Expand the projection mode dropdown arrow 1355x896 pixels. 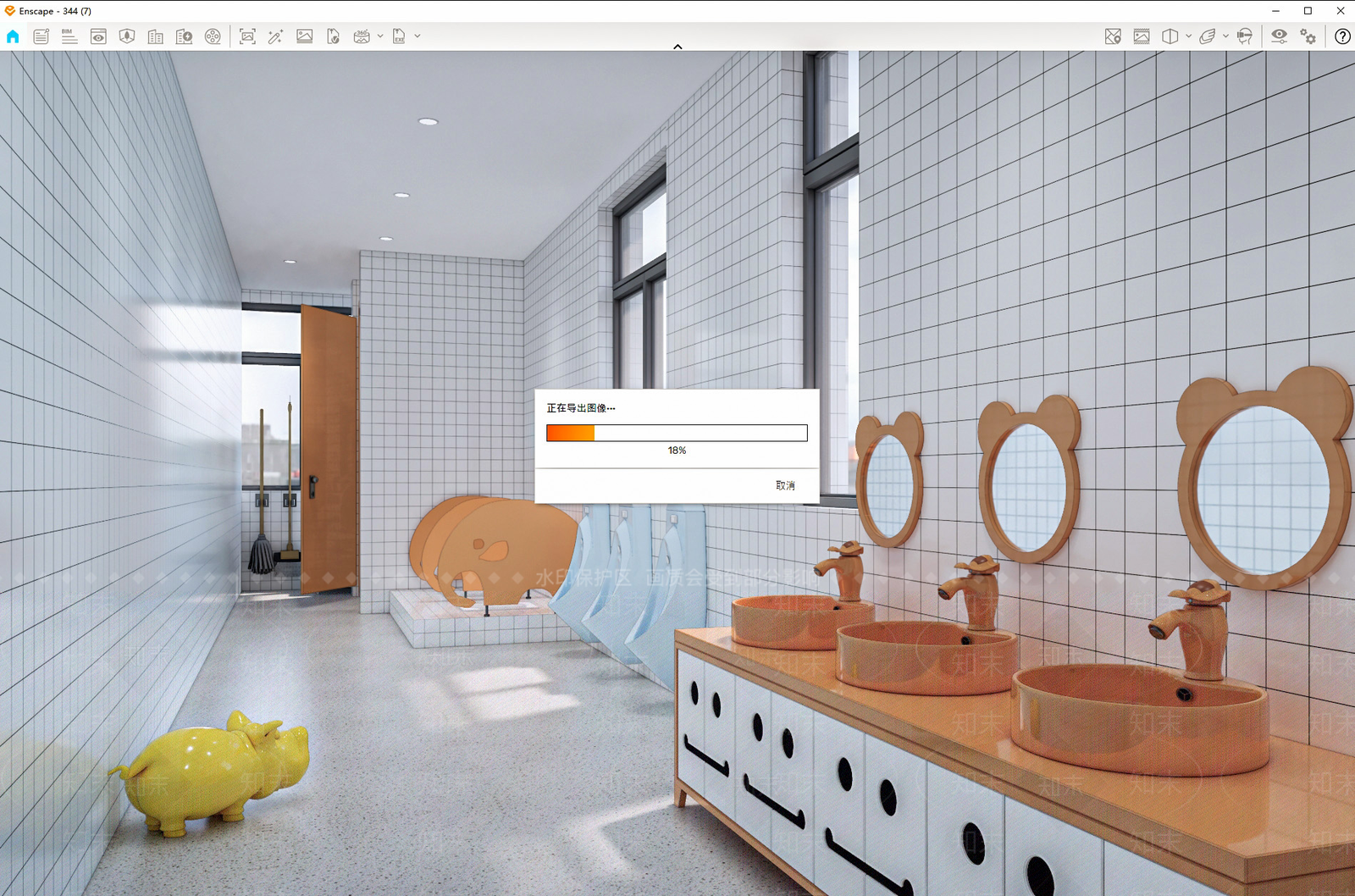click(x=1188, y=36)
